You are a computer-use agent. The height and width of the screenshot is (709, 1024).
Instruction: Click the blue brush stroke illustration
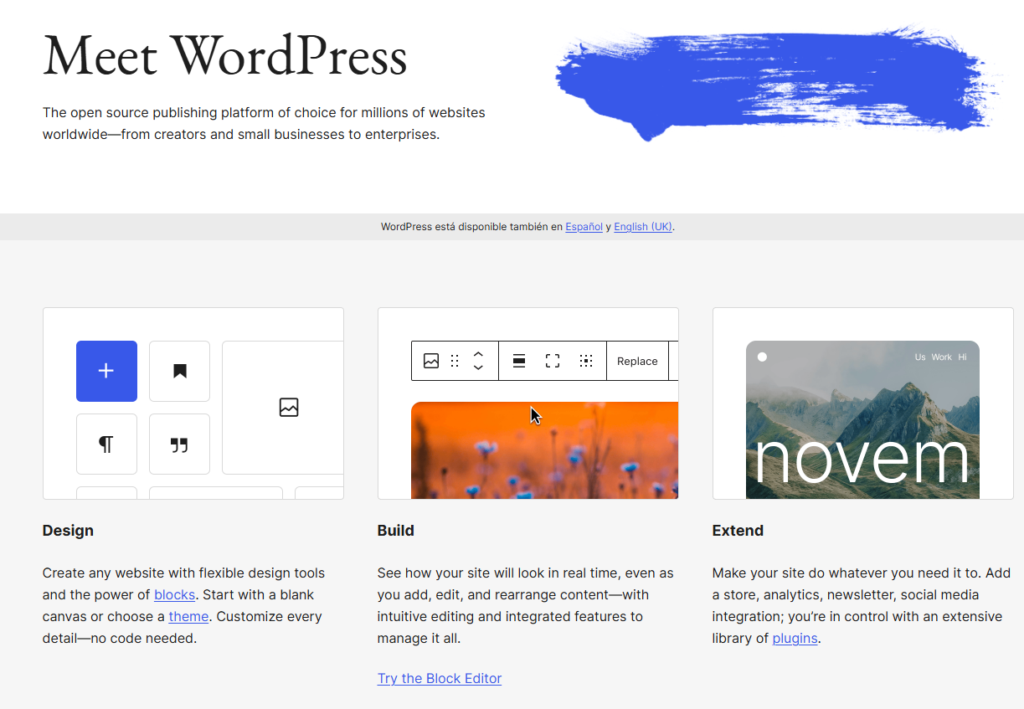776,83
